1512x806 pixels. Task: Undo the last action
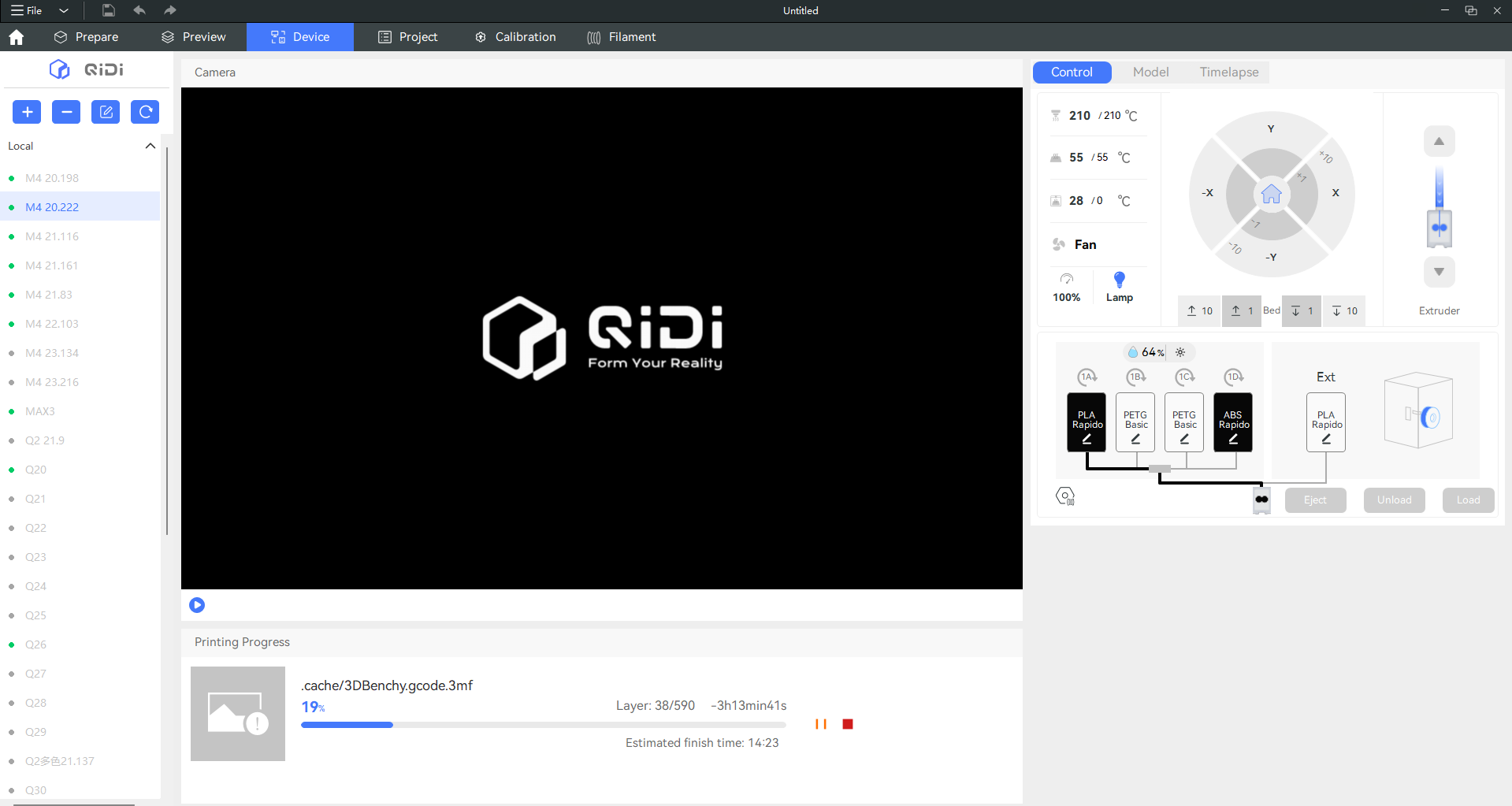(x=139, y=10)
